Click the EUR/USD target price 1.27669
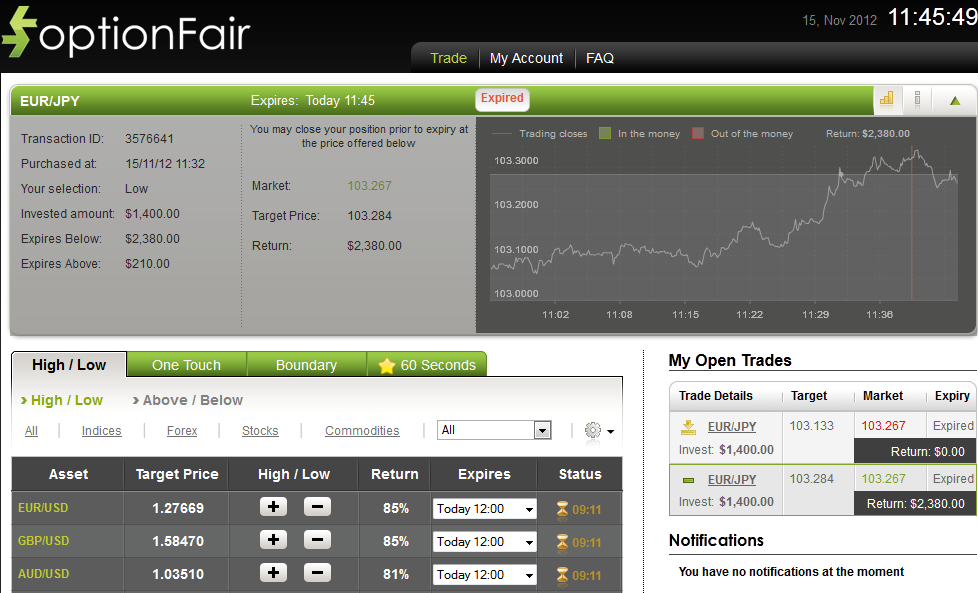Viewport: 978px width, 593px height. [x=178, y=508]
